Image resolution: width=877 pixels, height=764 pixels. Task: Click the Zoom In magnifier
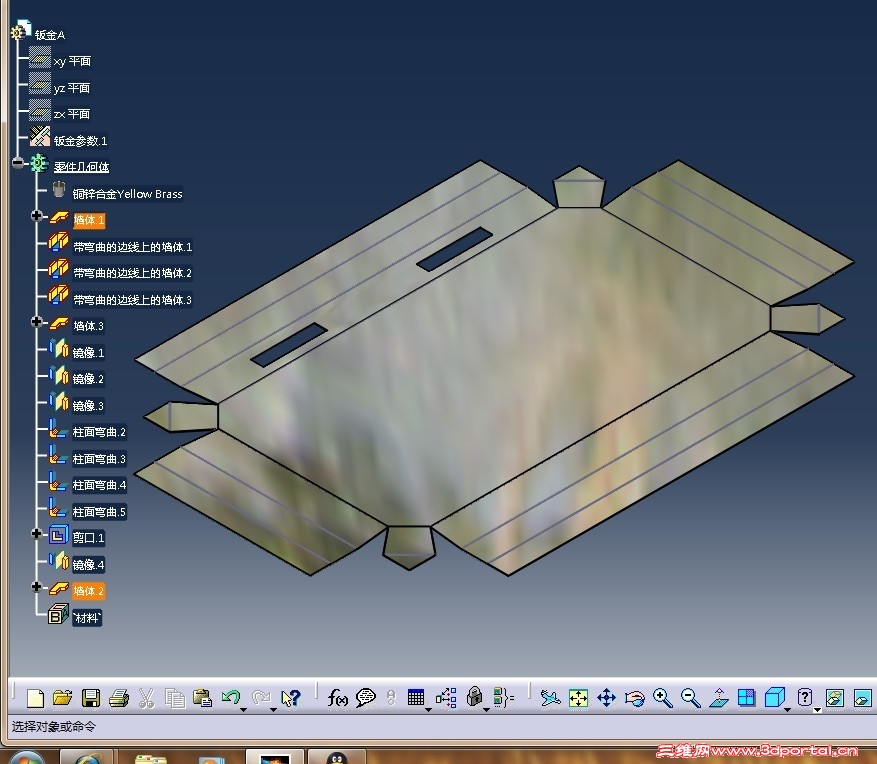(663, 697)
